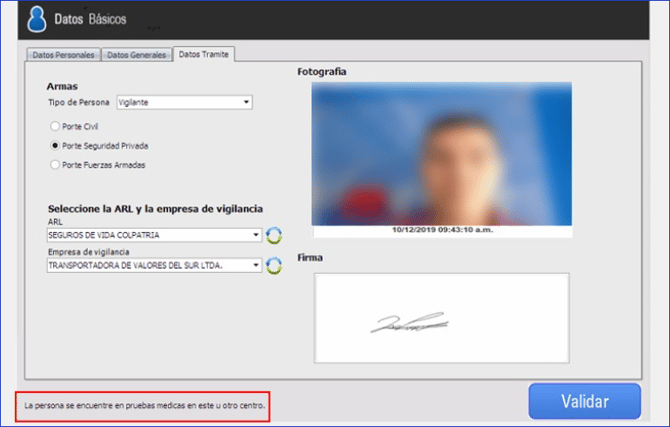670x427 pixels.
Task: Select the Porte Civil radio button
Action: 55,126
